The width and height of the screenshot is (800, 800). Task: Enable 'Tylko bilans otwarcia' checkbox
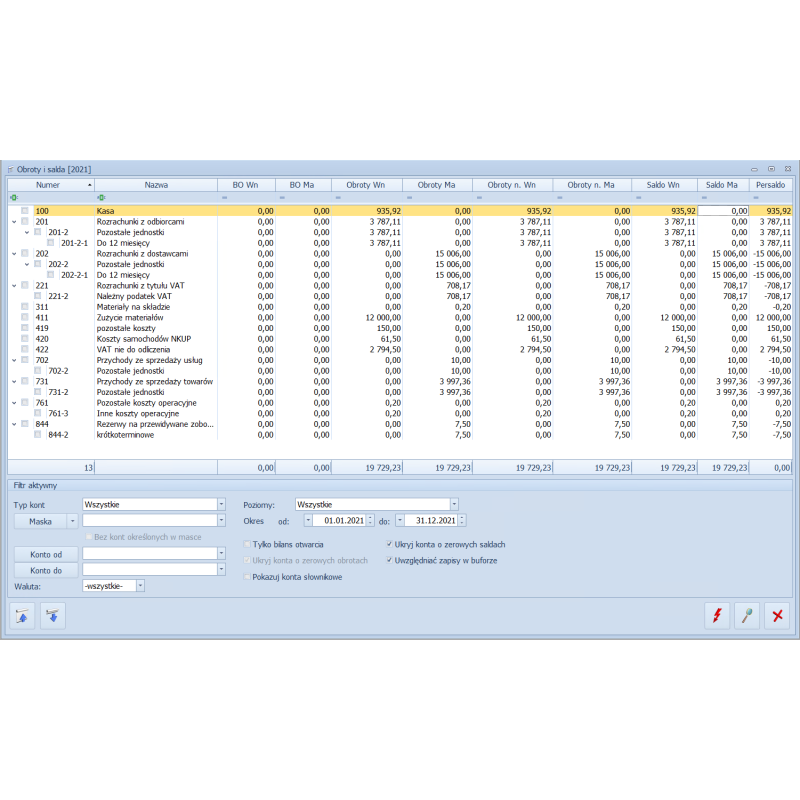tap(248, 545)
